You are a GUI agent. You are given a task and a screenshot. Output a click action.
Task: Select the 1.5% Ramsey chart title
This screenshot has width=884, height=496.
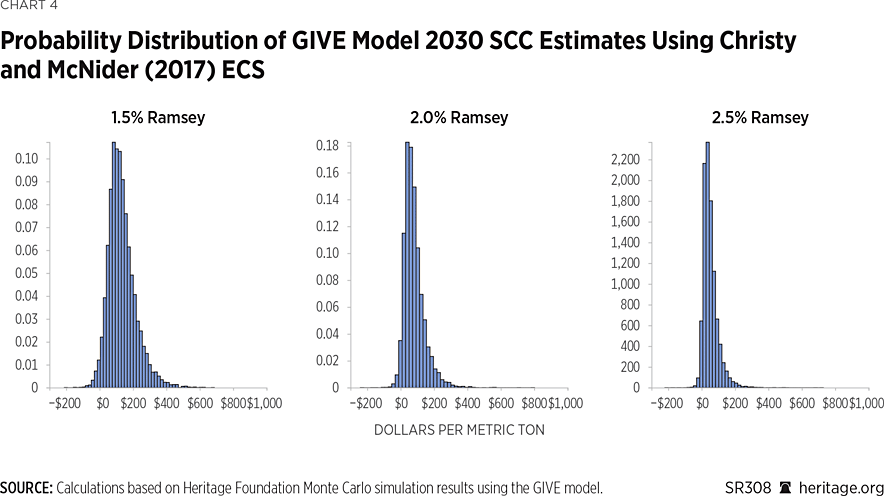[x=158, y=117]
